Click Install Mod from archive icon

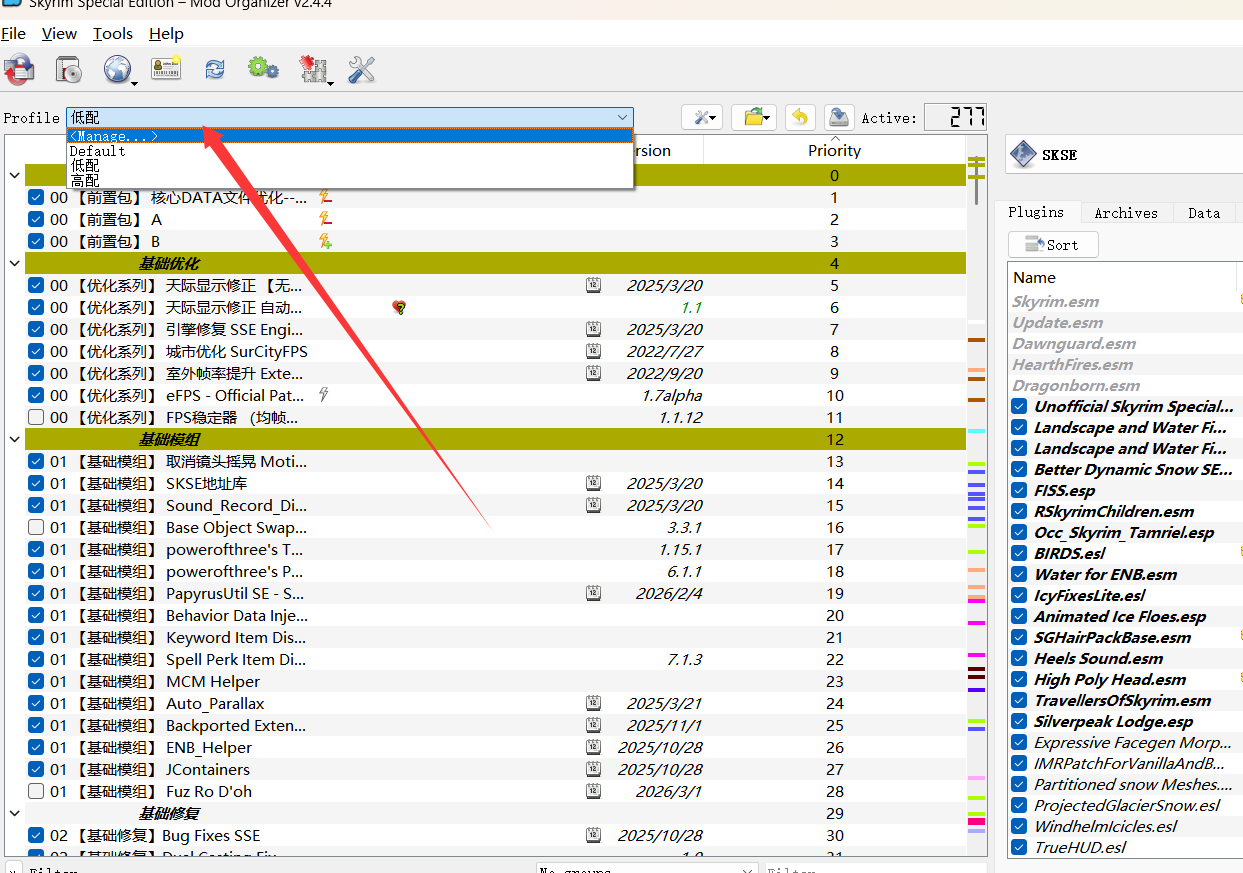click(68, 70)
